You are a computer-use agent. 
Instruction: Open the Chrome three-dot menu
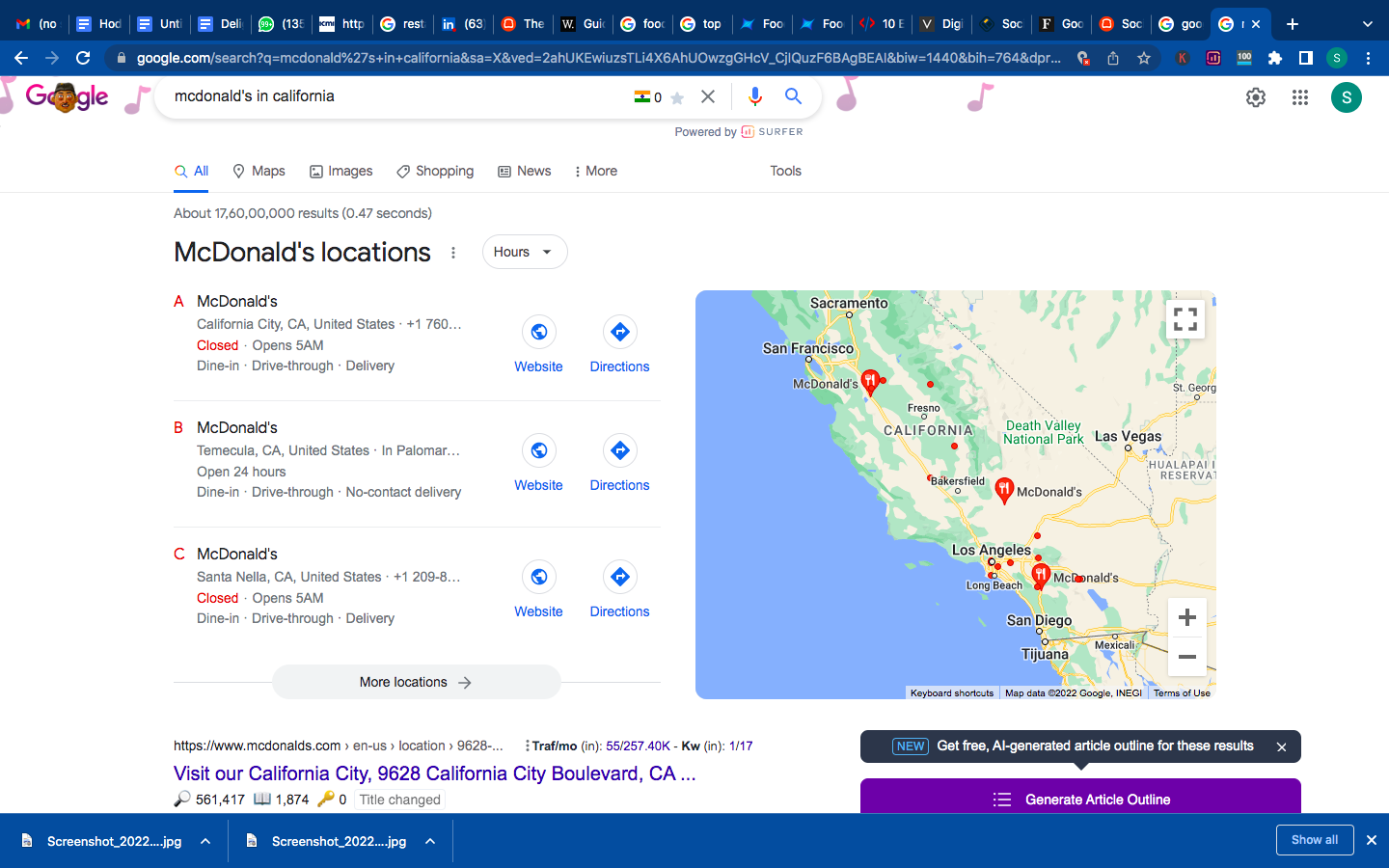[x=1368, y=58]
